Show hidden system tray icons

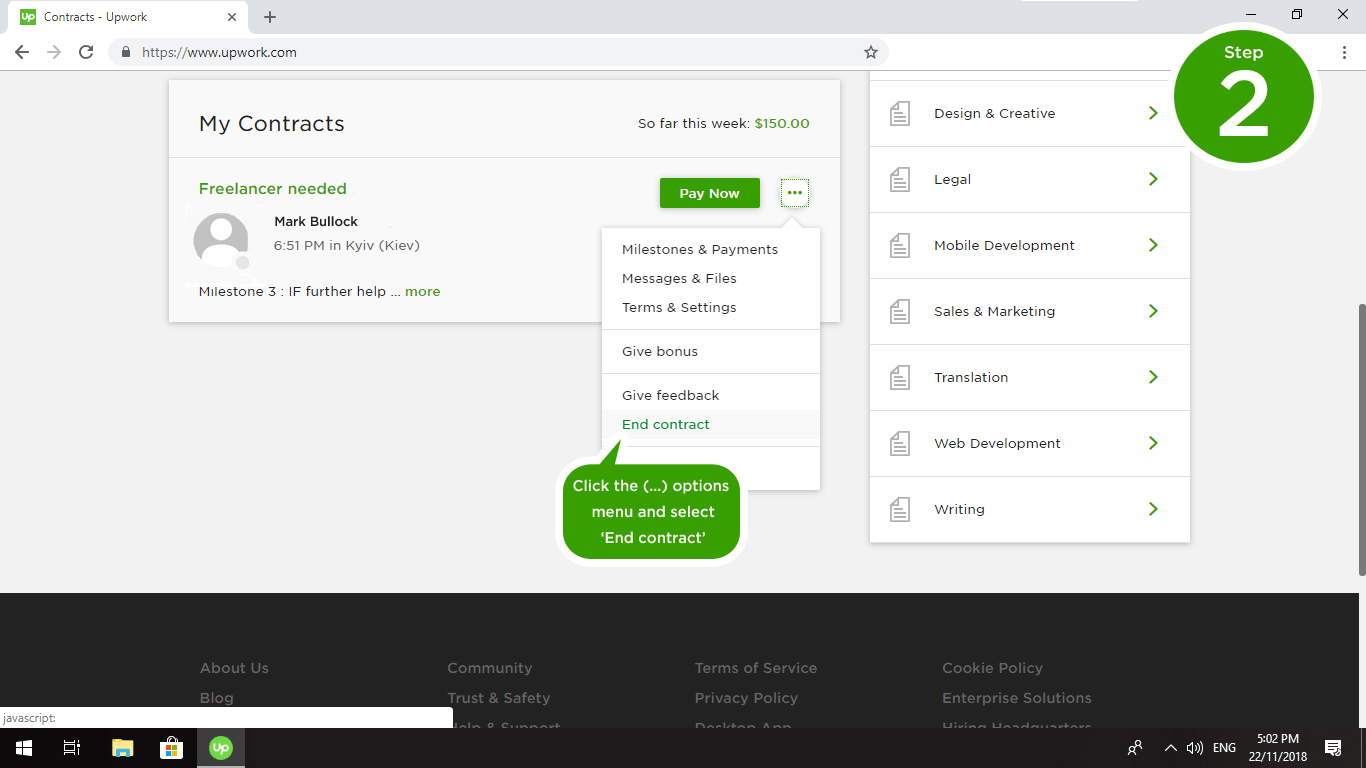click(1170, 748)
